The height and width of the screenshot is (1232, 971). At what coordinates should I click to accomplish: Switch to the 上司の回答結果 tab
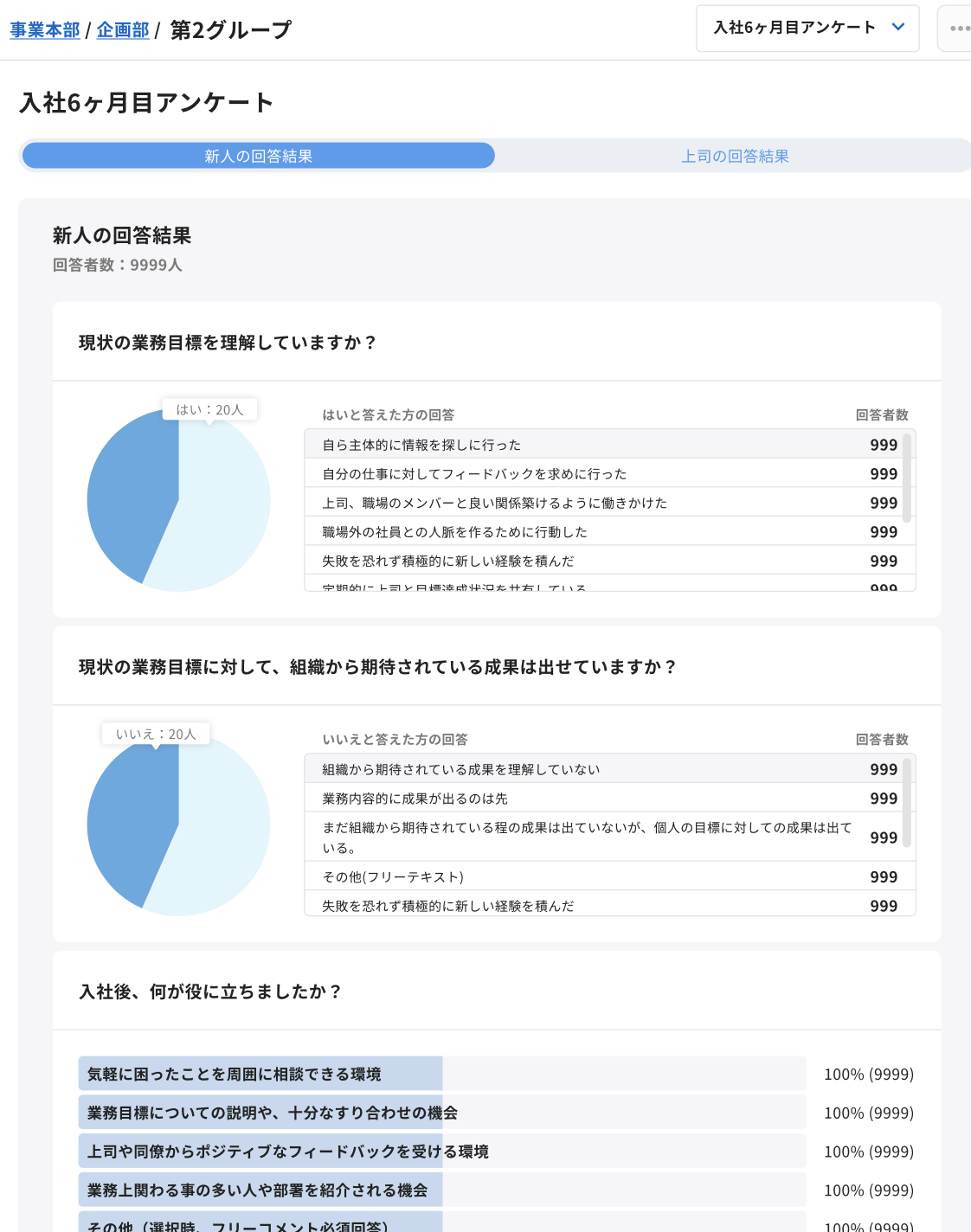click(x=735, y=157)
